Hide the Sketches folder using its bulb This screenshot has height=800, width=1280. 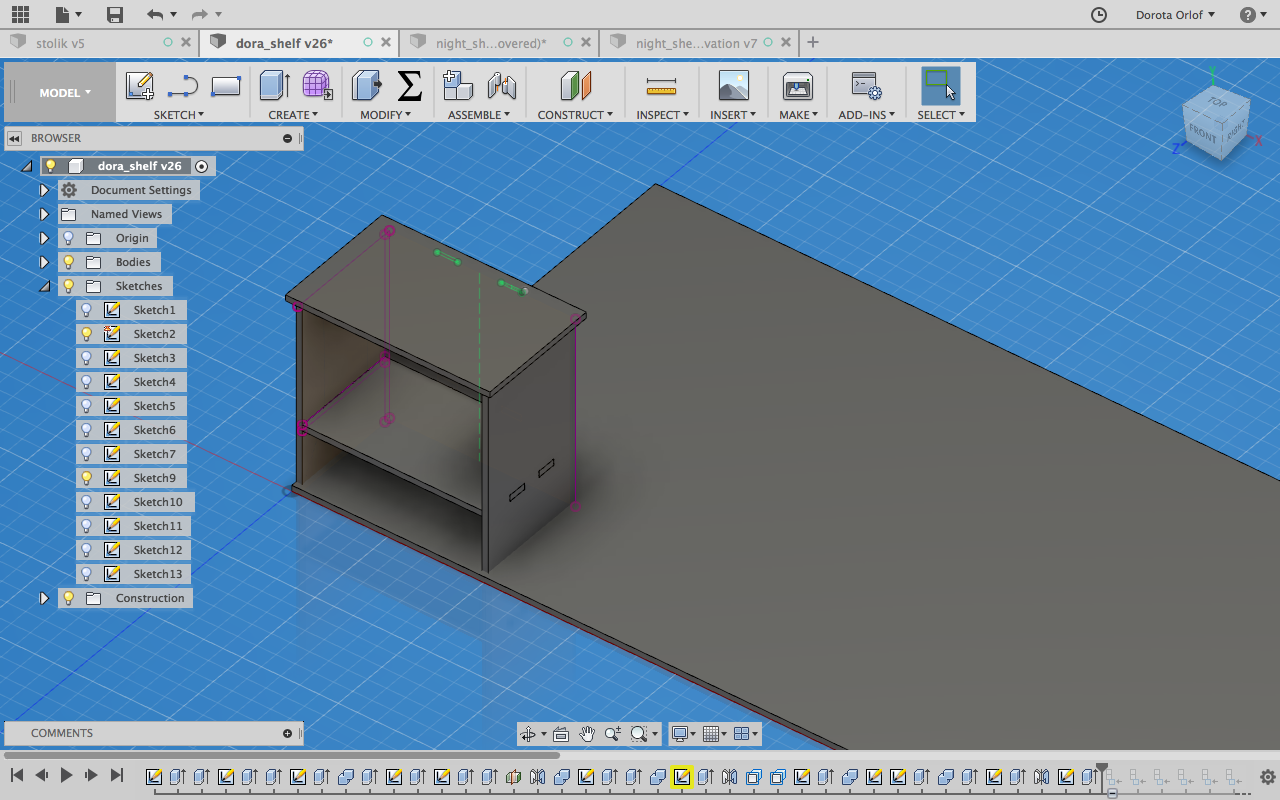[x=69, y=286]
